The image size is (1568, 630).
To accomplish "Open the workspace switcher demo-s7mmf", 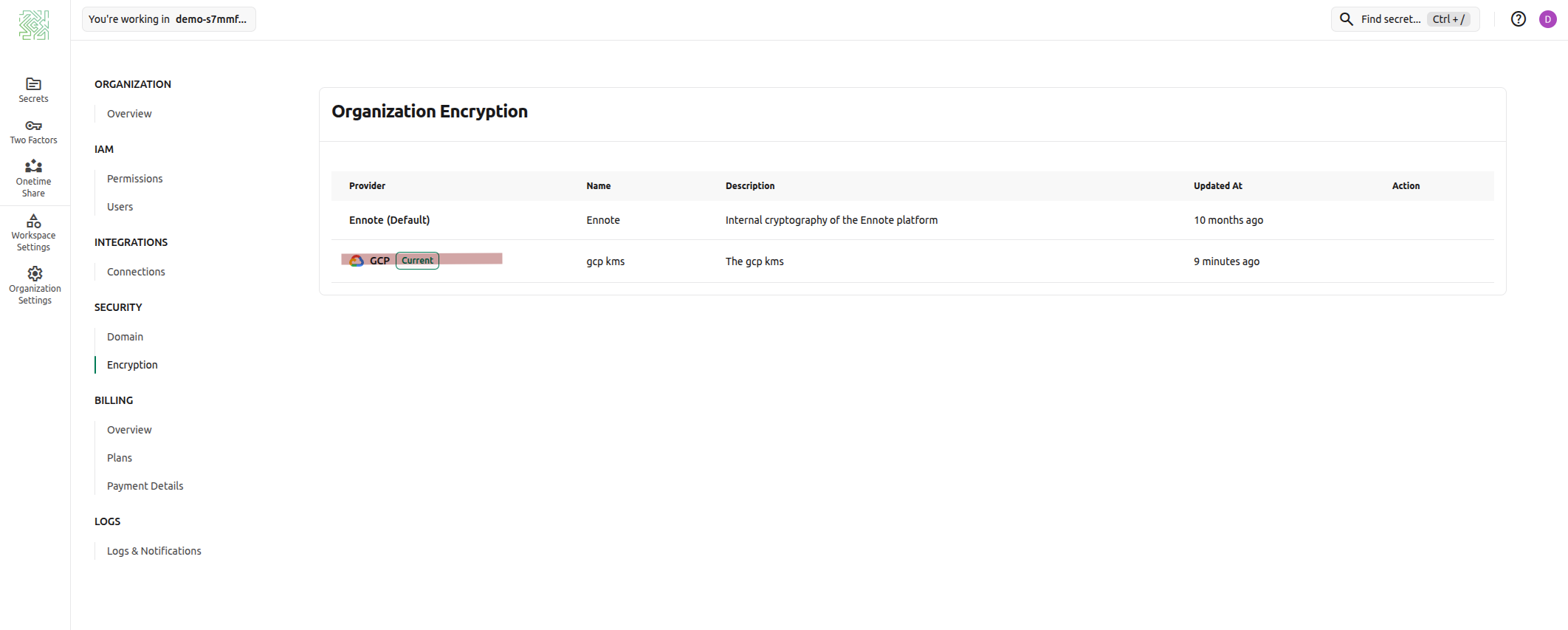I will point(169,19).
